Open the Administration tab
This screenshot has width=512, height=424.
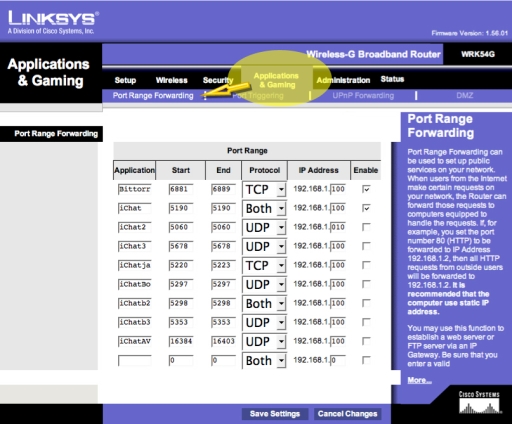[343, 80]
